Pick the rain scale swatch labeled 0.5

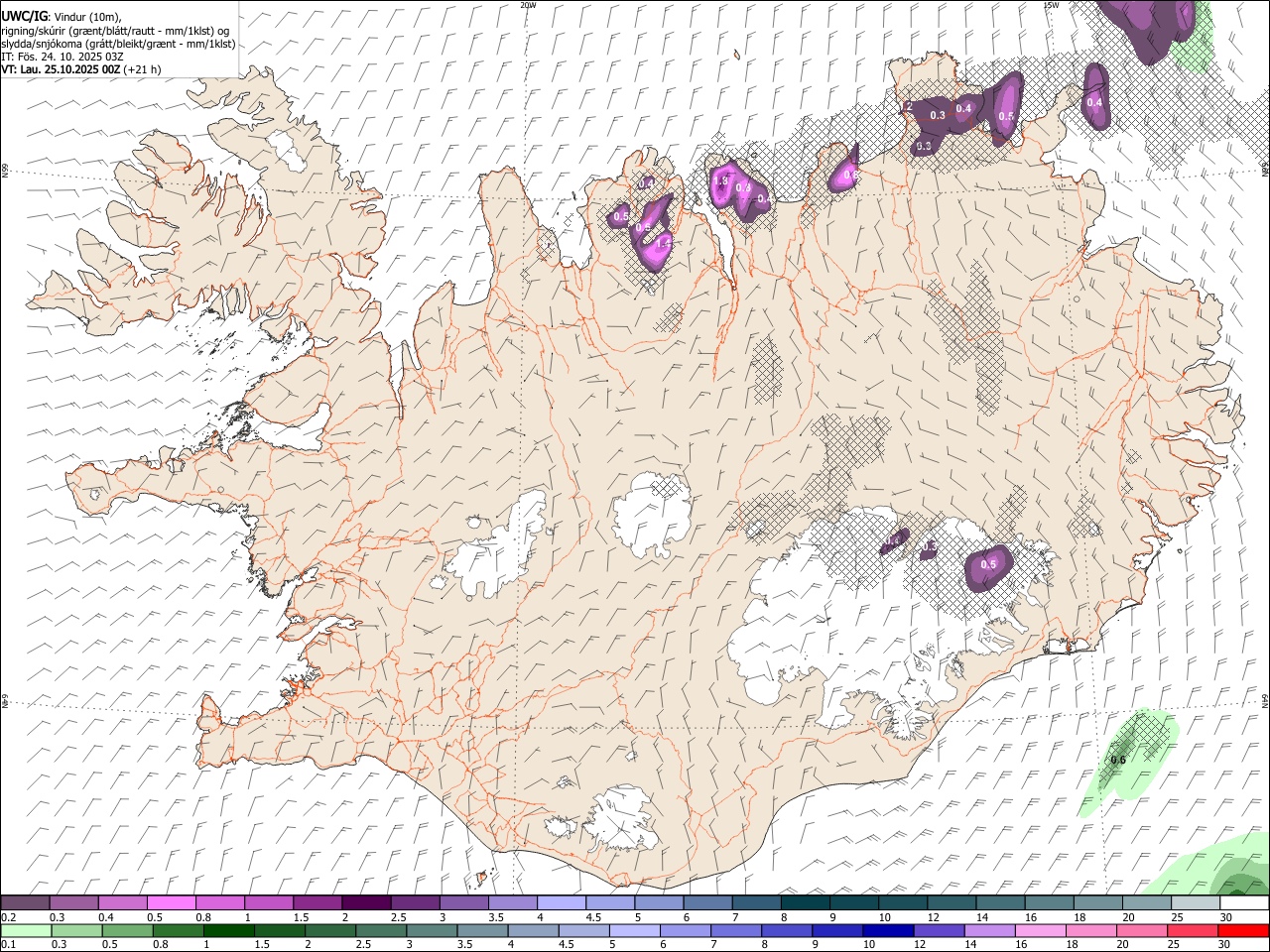(127, 930)
